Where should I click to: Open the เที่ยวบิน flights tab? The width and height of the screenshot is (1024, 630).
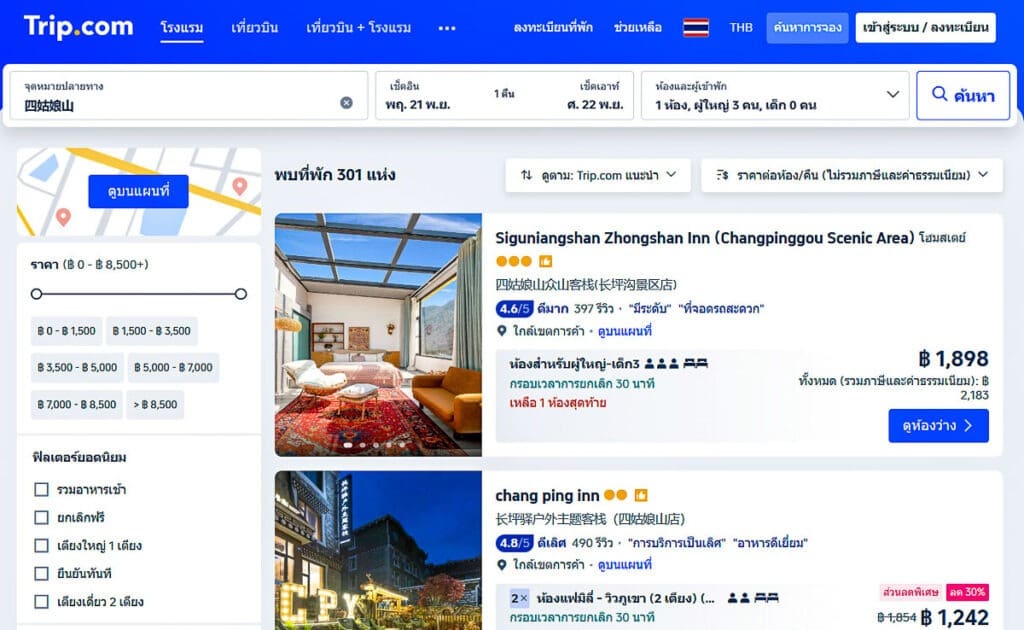[255, 27]
